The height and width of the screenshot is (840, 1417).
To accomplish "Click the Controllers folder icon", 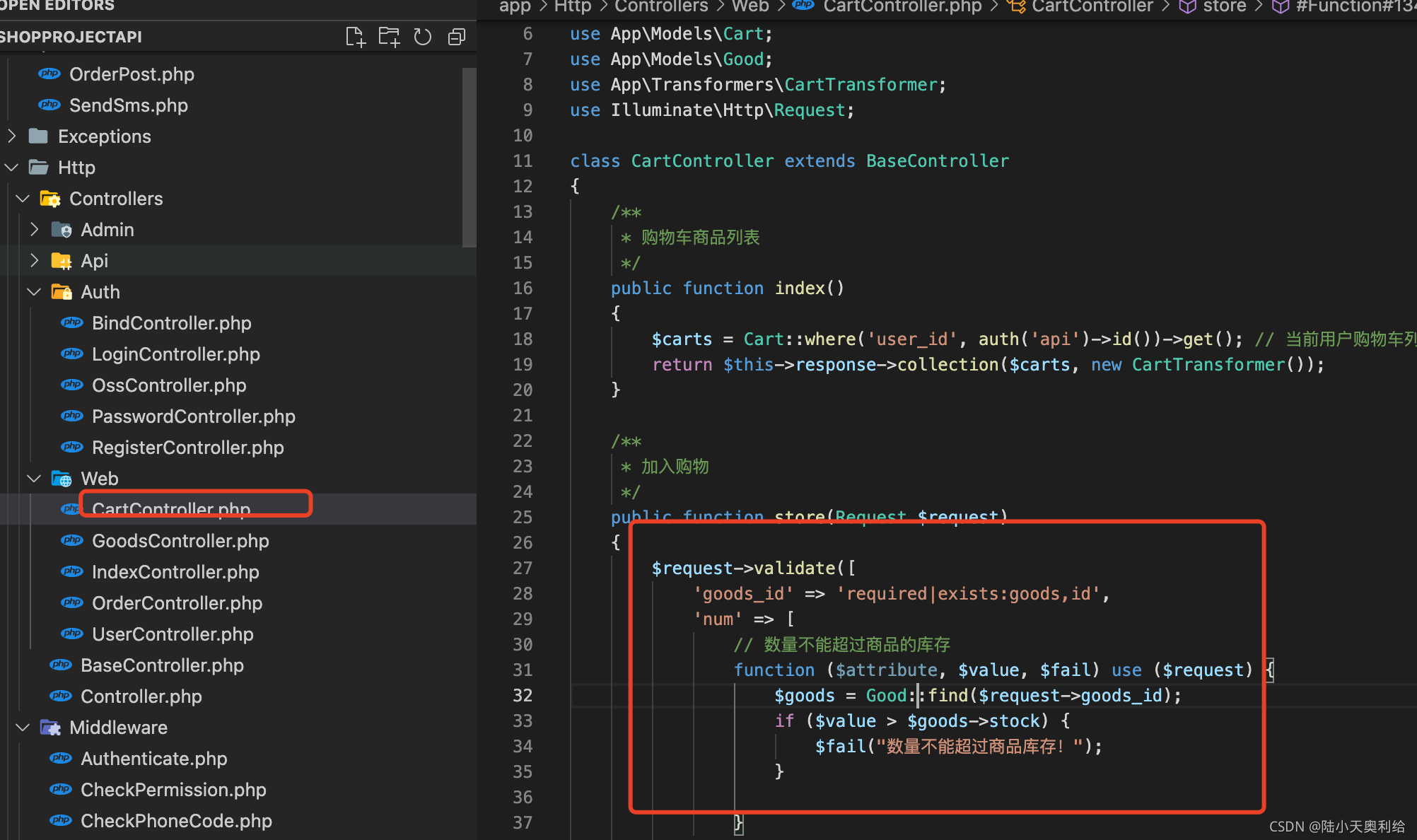I will (50, 199).
